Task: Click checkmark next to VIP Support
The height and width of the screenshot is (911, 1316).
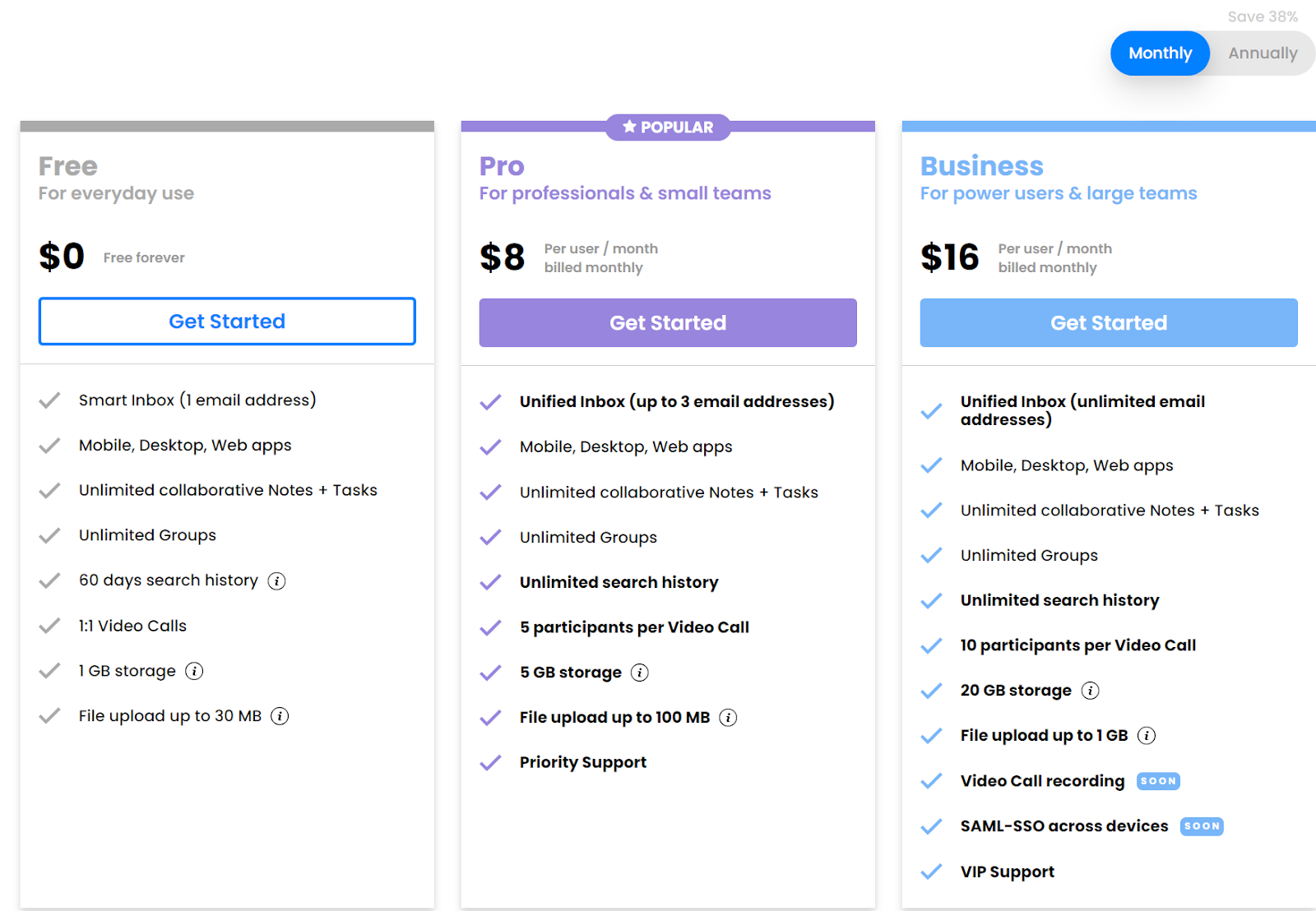Action: 931,872
